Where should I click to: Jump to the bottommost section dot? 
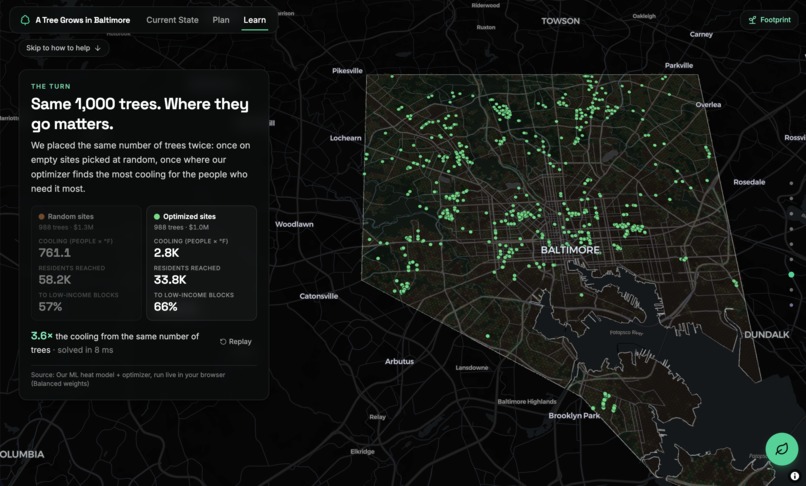click(x=792, y=305)
